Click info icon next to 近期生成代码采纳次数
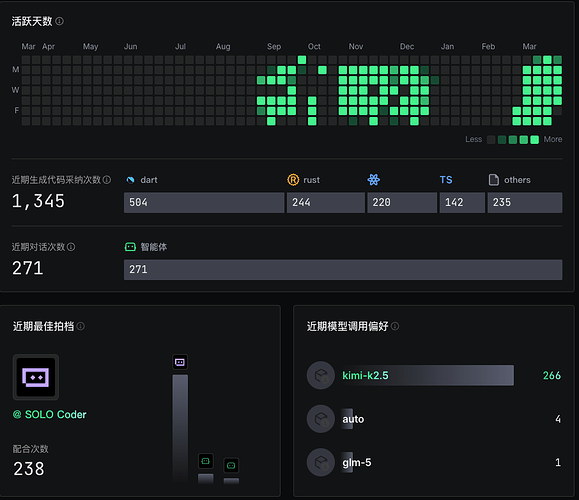The width and height of the screenshot is (579, 500). pos(107,180)
